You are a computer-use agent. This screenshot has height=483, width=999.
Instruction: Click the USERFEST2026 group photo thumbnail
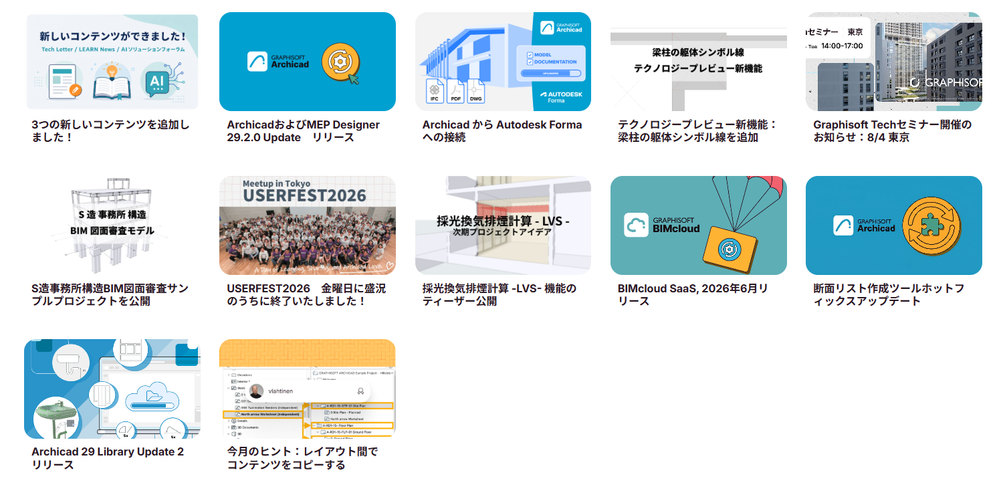click(x=307, y=226)
